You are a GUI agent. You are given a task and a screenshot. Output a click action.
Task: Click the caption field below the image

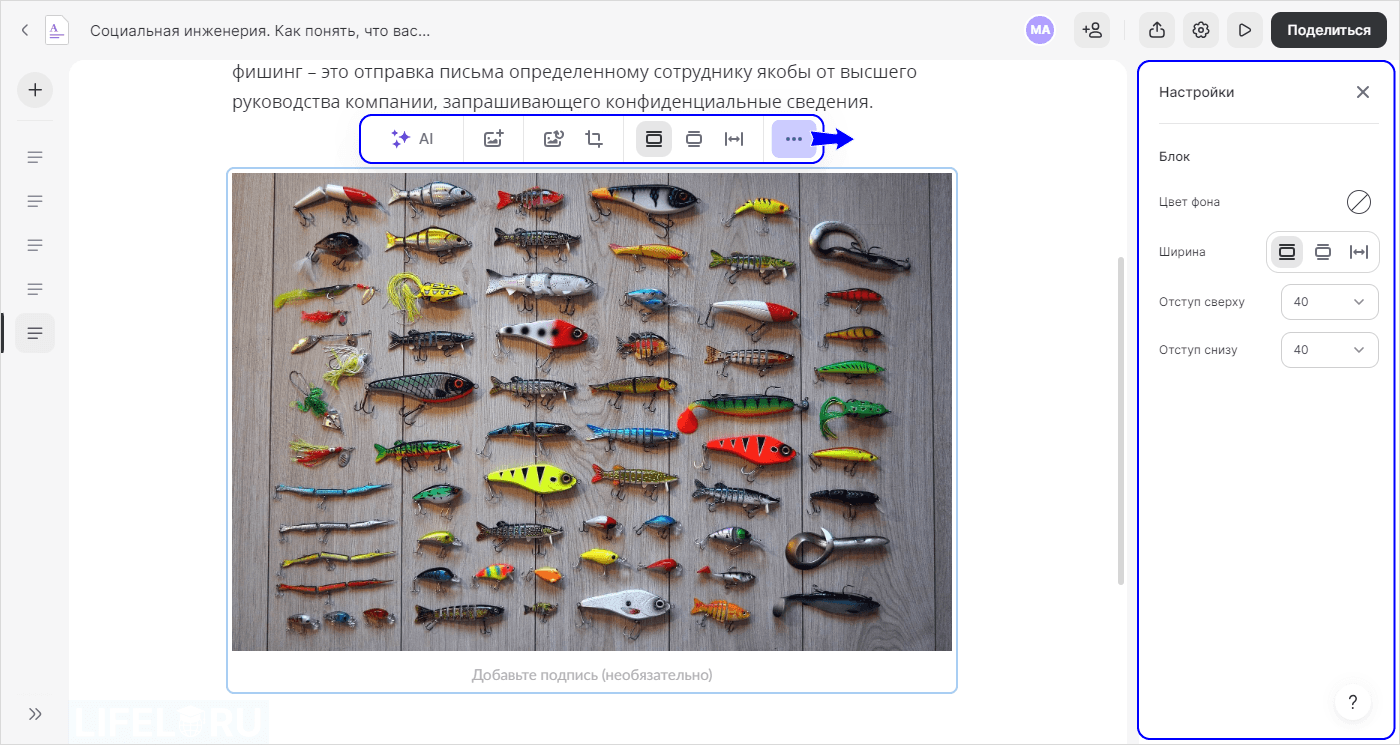coord(591,675)
